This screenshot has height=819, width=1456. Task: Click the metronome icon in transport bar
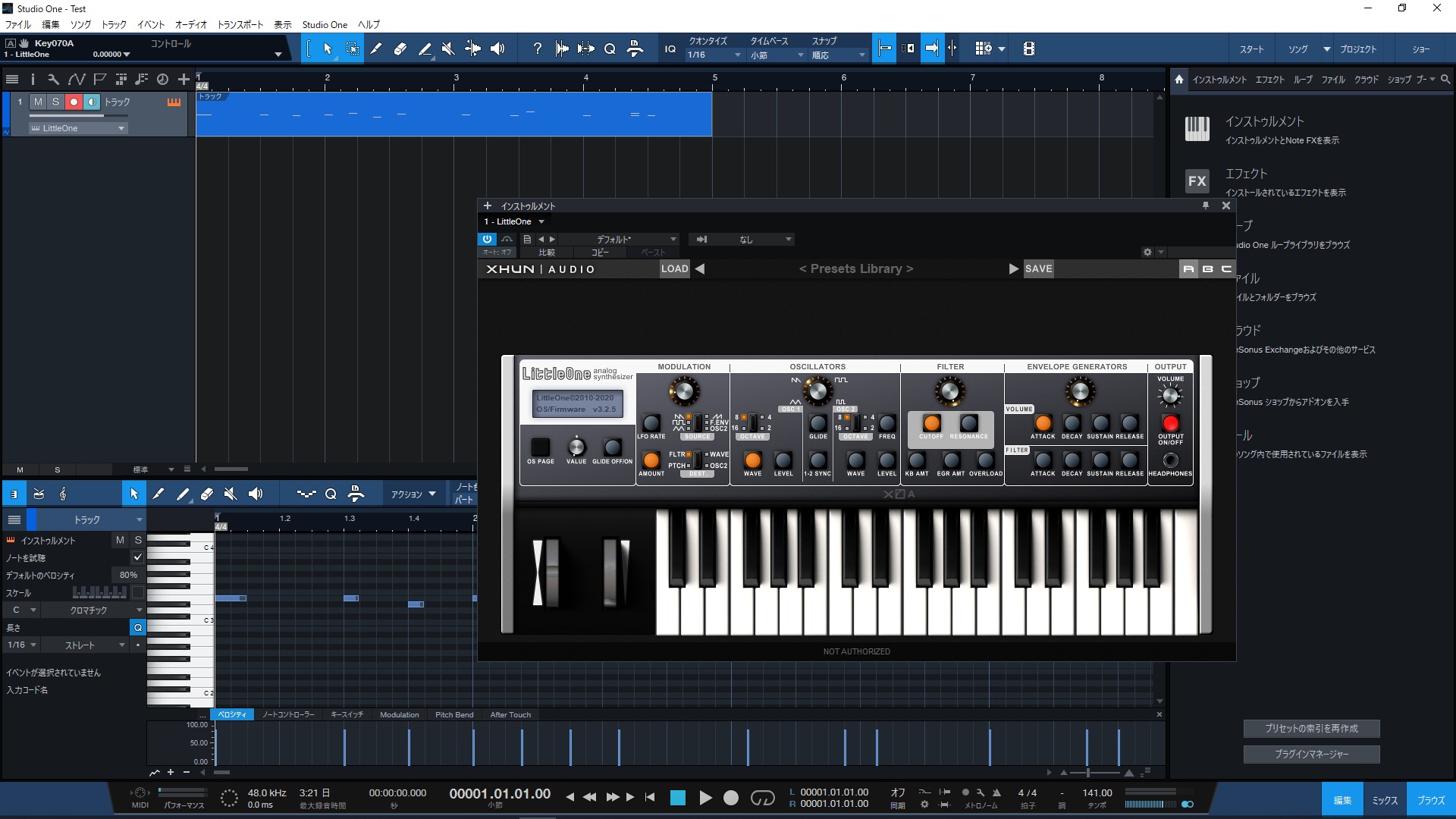pos(996,792)
